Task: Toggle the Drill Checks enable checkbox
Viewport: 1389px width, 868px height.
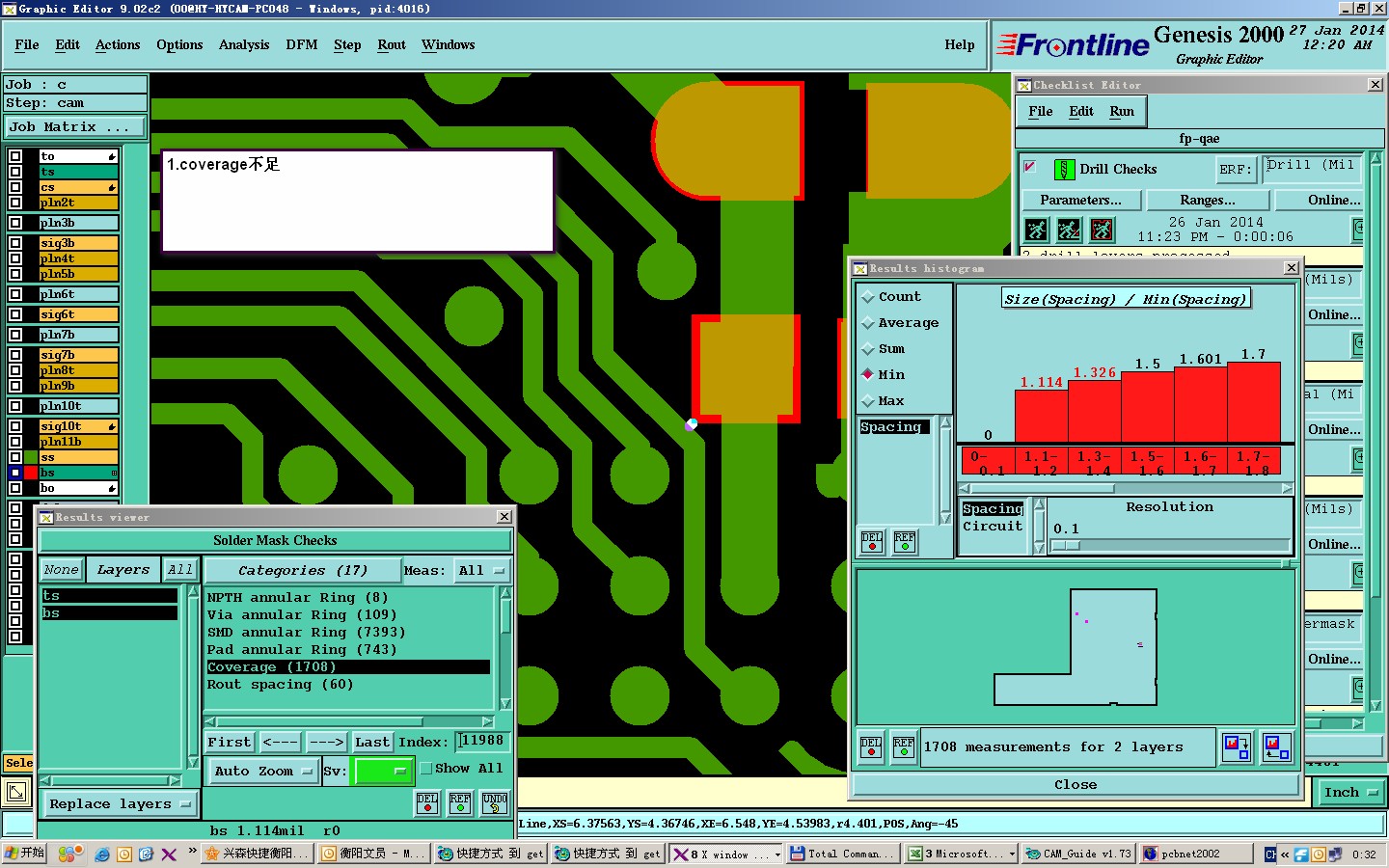Action: click(x=1030, y=167)
